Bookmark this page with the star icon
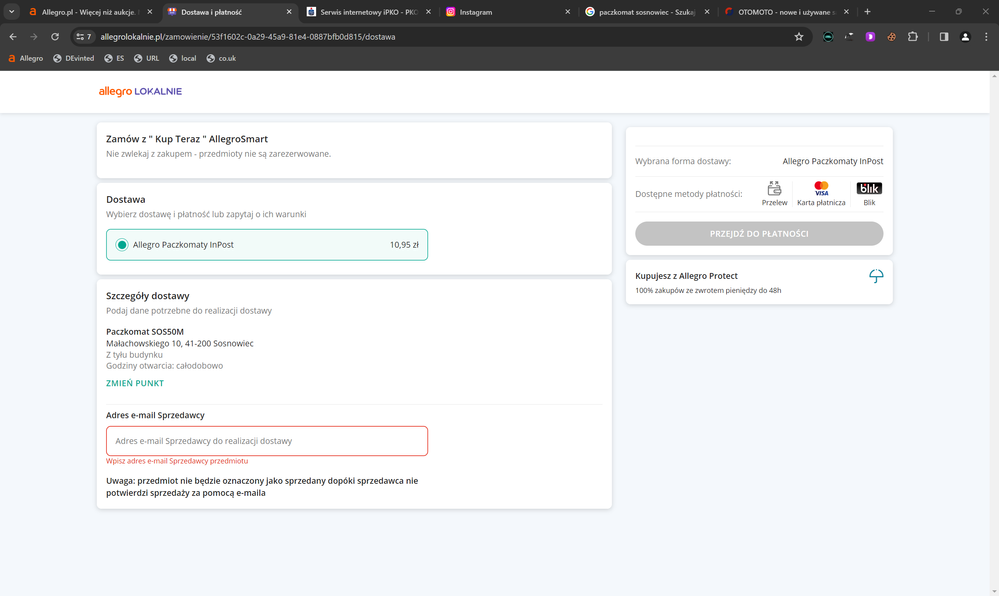The width and height of the screenshot is (999, 596). click(x=799, y=37)
